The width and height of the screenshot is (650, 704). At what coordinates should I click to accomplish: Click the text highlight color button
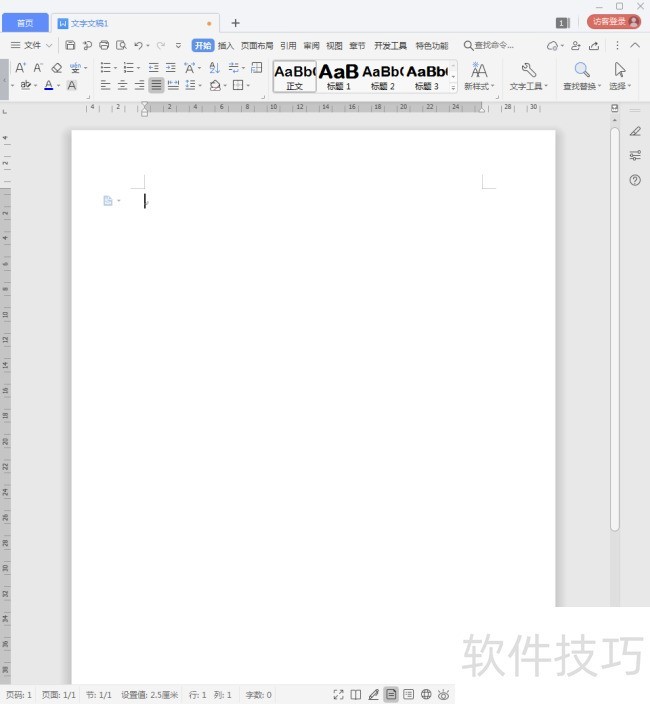26,85
